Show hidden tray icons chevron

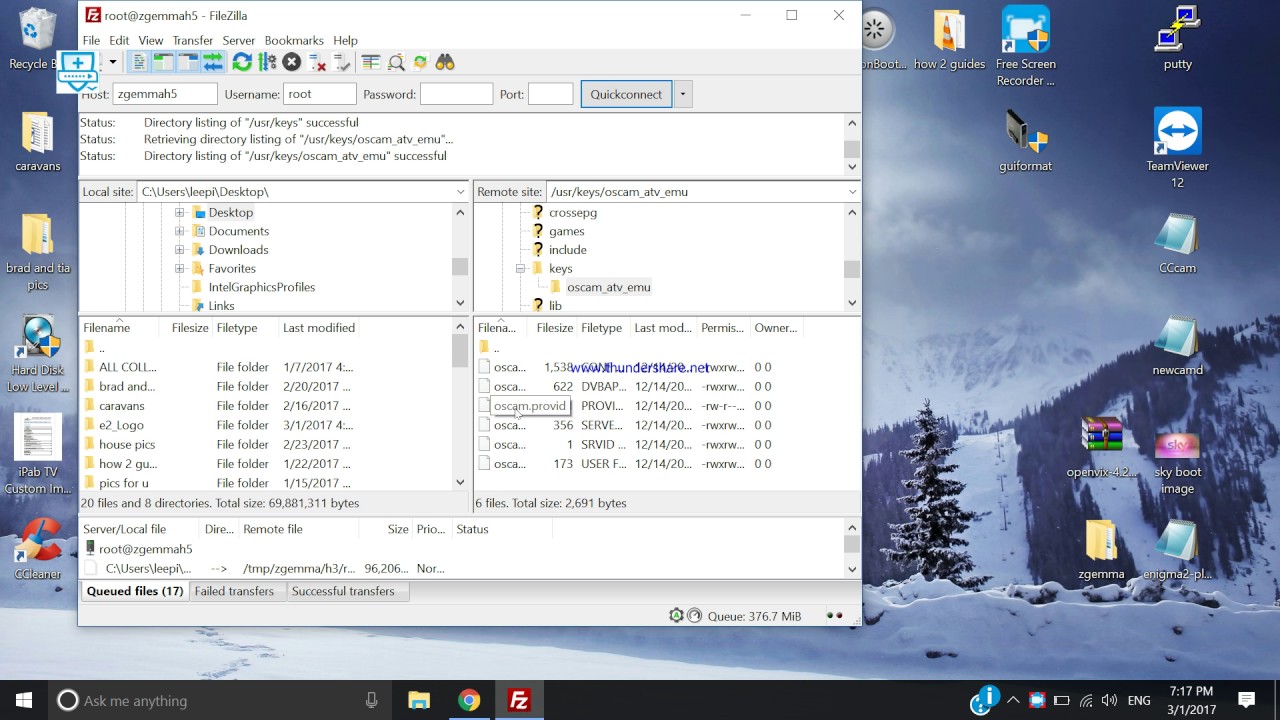click(1013, 700)
